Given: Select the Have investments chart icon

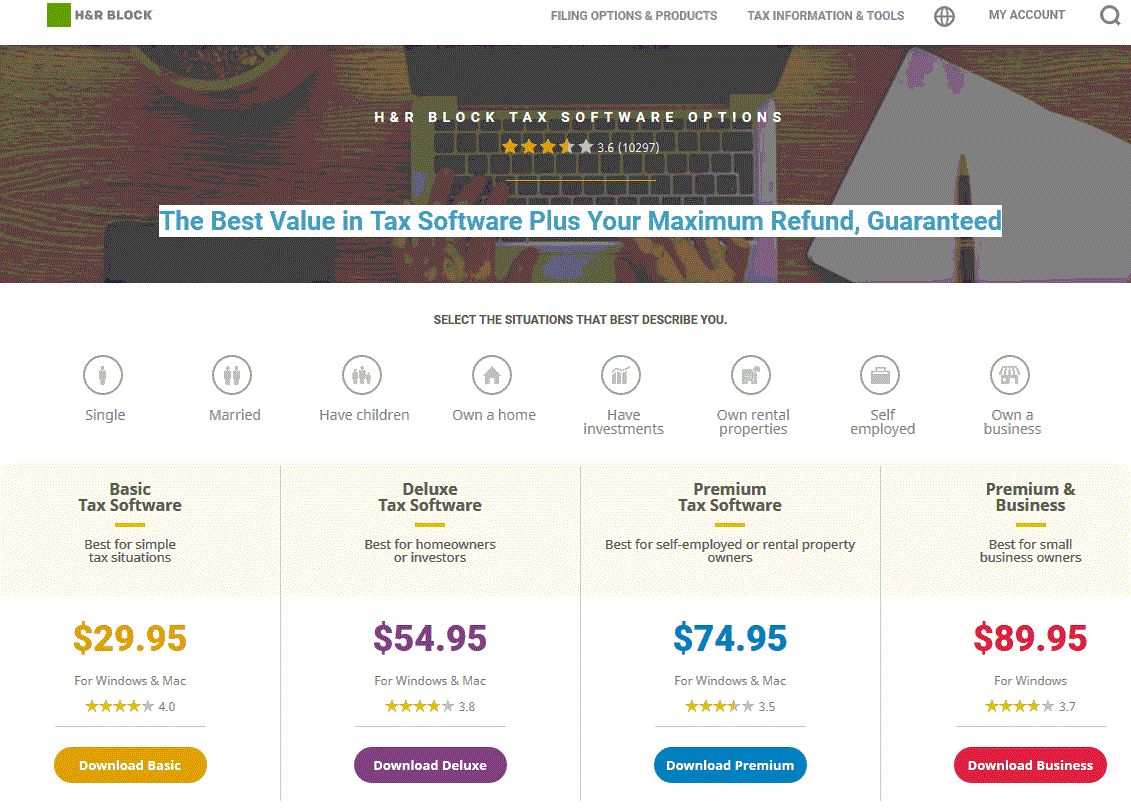Looking at the screenshot, I should tap(621, 375).
